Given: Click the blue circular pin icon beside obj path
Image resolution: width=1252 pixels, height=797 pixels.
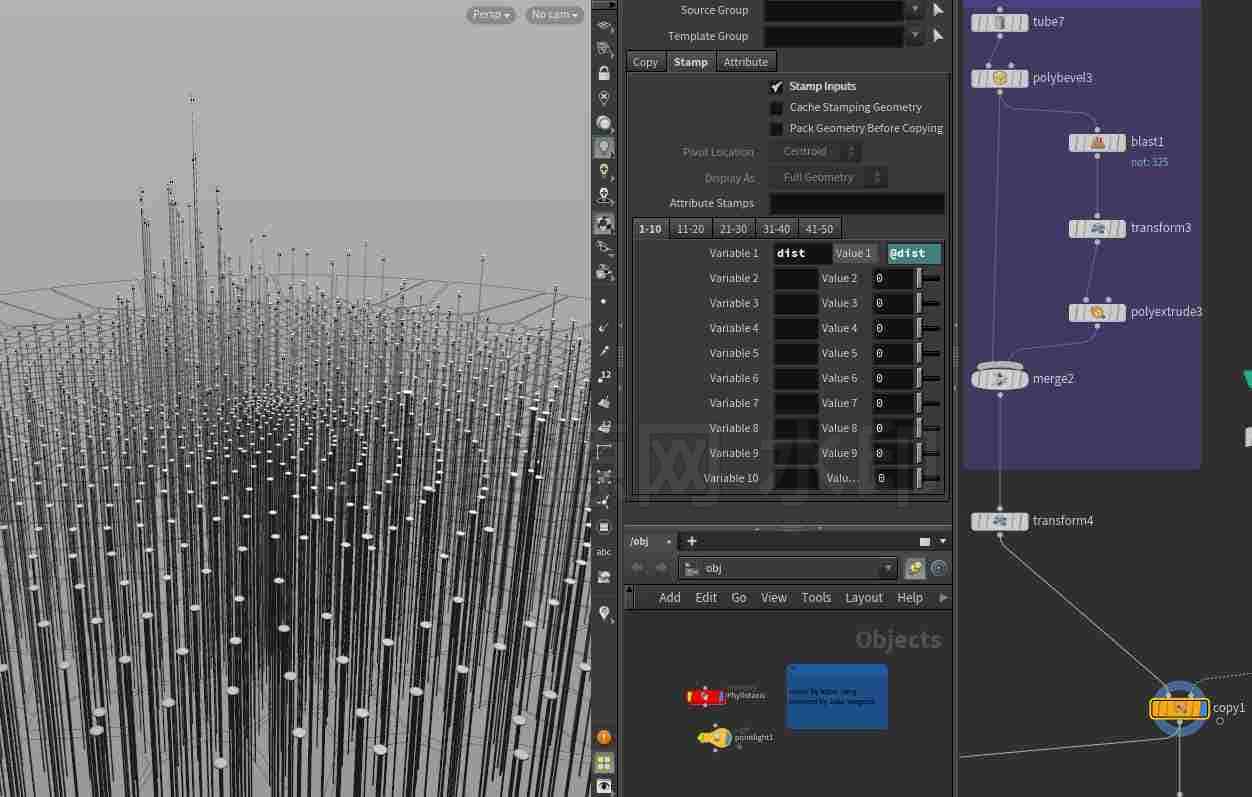Looking at the screenshot, I should 938,568.
